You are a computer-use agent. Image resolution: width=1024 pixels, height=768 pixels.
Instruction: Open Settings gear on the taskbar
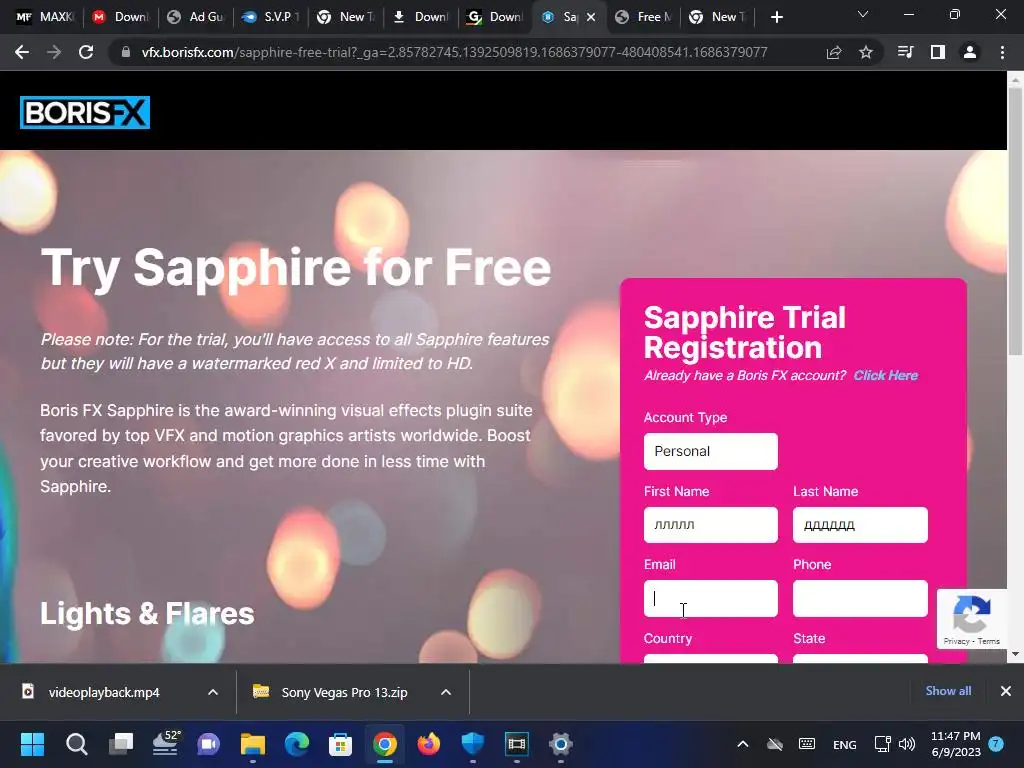(x=561, y=744)
